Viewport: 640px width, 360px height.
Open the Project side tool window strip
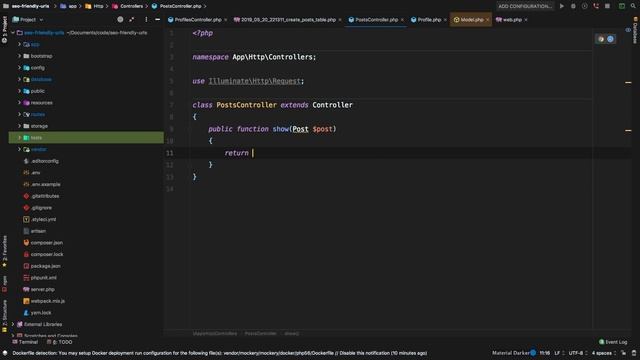coord(4,29)
